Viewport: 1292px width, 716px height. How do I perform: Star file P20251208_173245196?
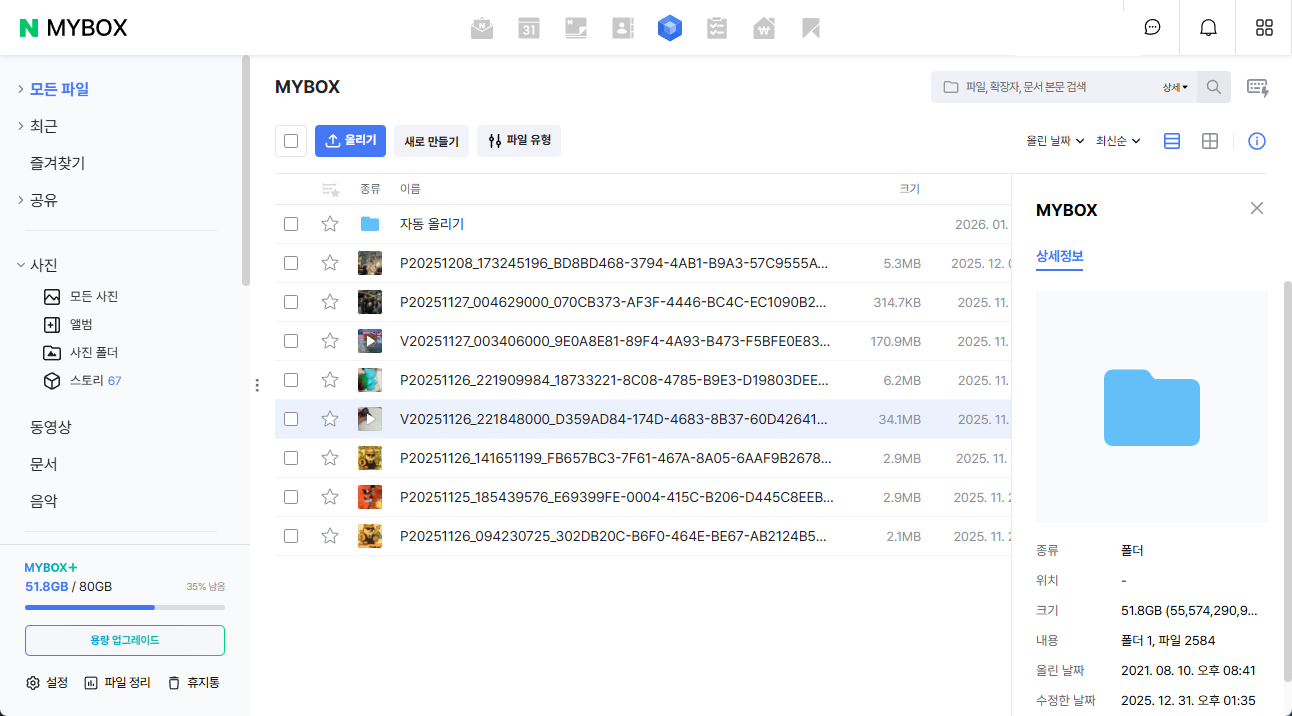(330, 263)
